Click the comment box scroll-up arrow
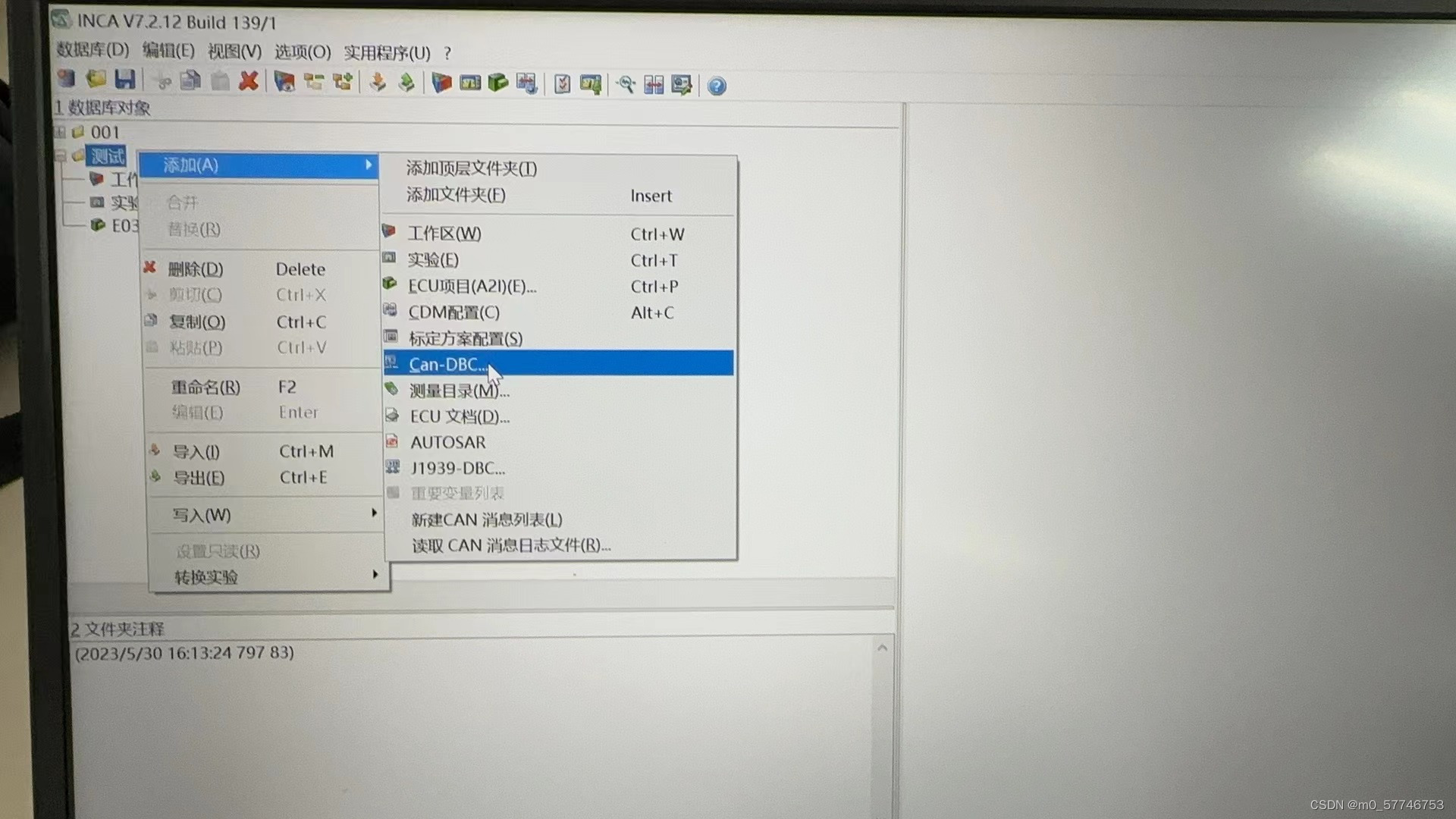This screenshot has height=819, width=1456. point(882,648)
